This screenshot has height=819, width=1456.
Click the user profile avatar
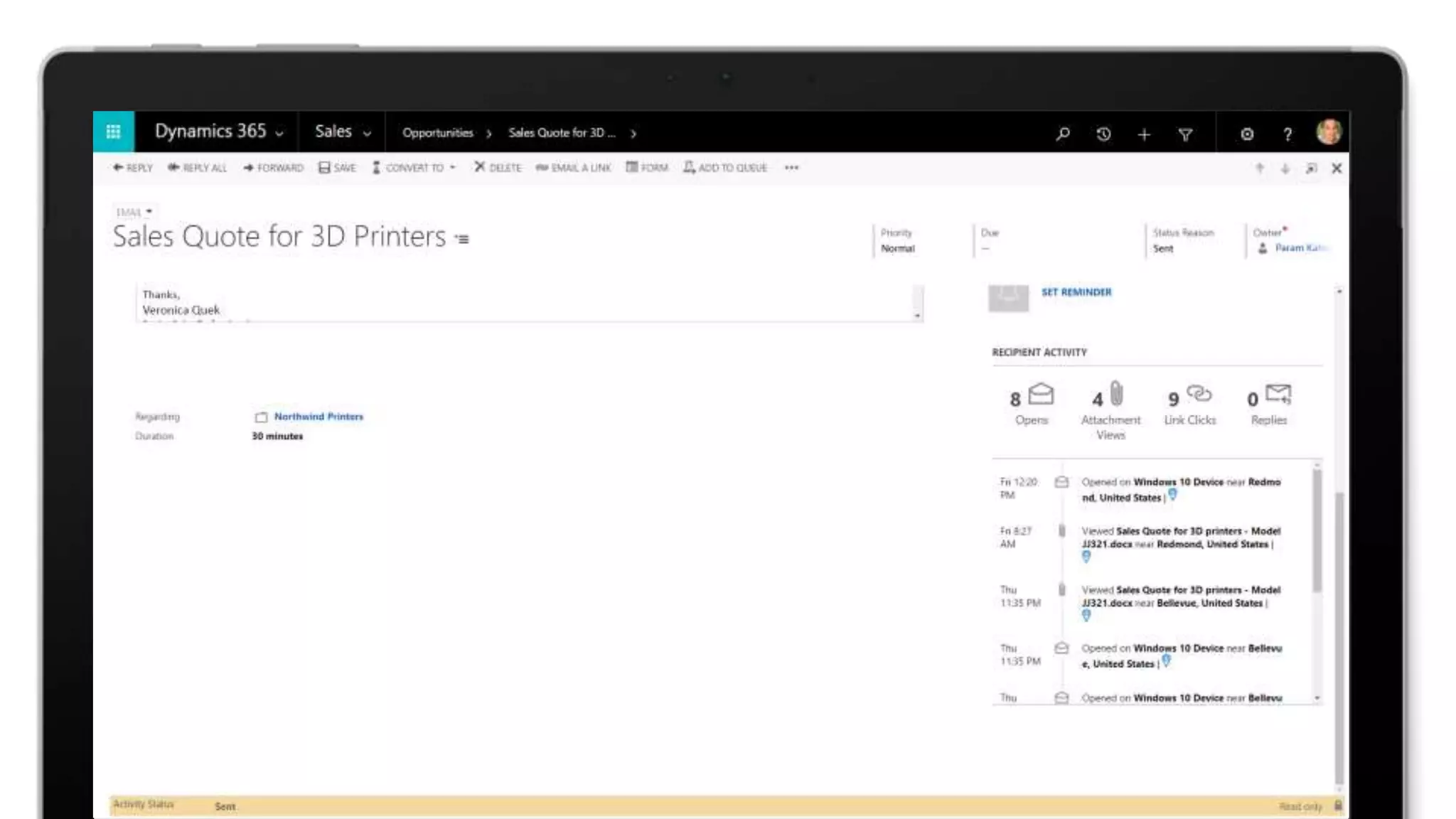(x=1328, y=132)
